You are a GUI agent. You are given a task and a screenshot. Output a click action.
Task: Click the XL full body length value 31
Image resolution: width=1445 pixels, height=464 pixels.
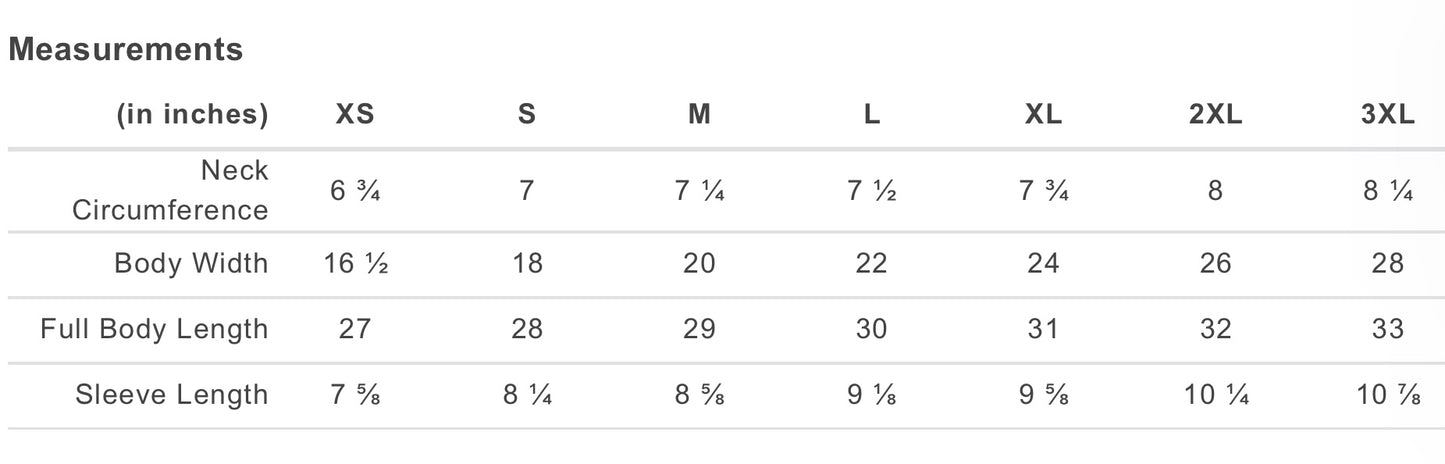click(1043, 329)
